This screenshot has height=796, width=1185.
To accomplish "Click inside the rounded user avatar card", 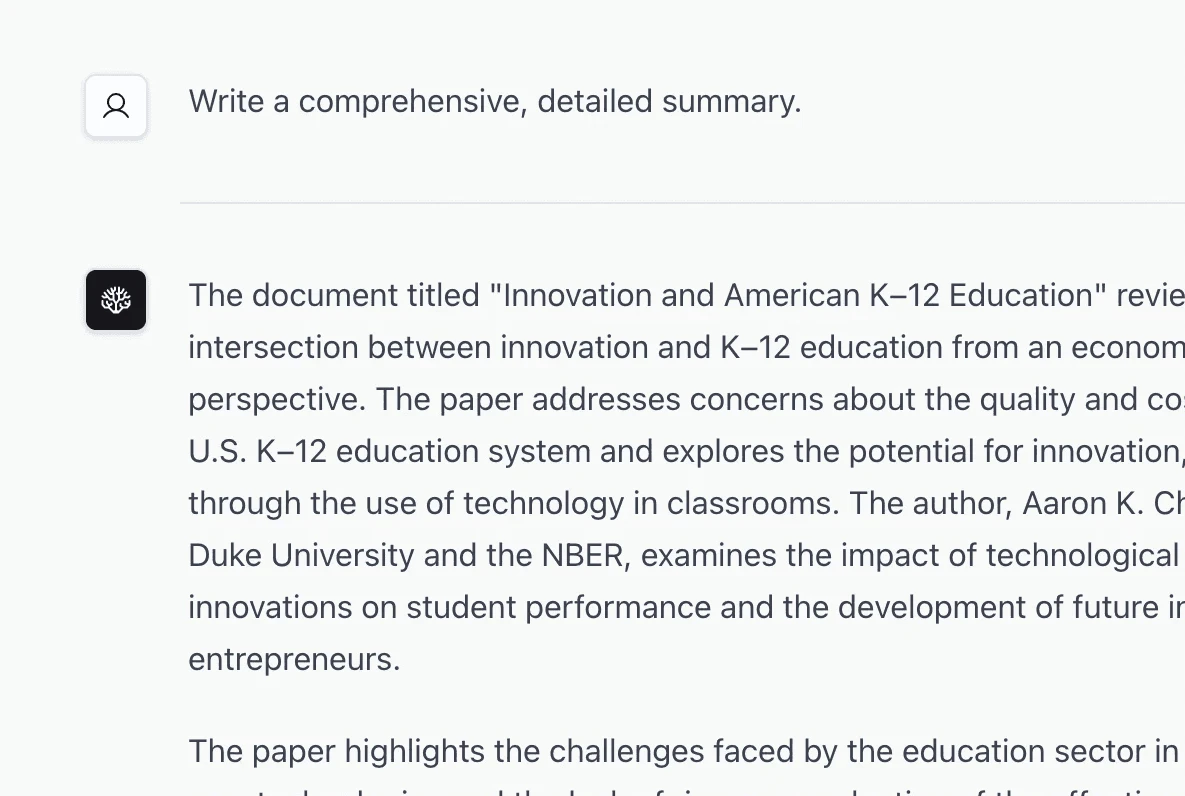I will (116, 105).
